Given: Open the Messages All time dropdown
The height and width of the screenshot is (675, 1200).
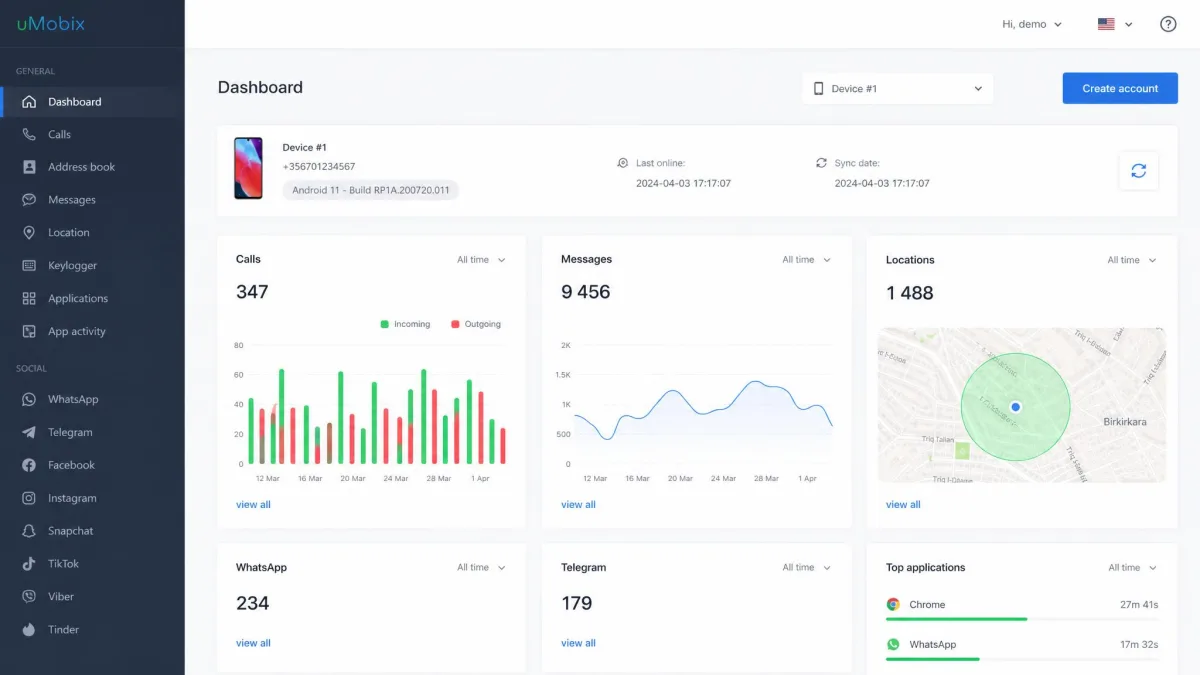Looking at the screenshot, I should [x=806, y=260].
